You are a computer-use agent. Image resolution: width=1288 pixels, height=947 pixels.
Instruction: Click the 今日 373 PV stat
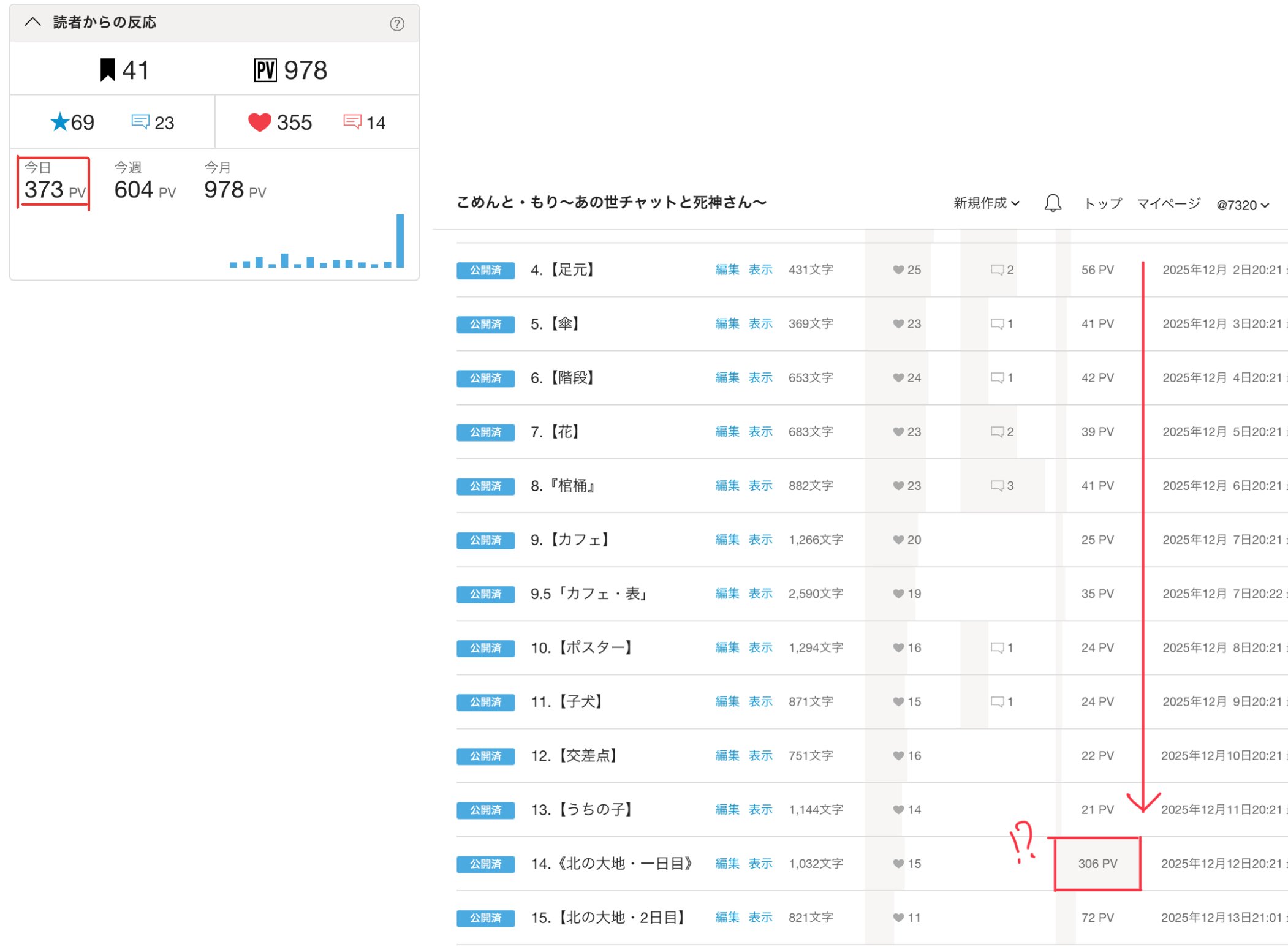54,183
